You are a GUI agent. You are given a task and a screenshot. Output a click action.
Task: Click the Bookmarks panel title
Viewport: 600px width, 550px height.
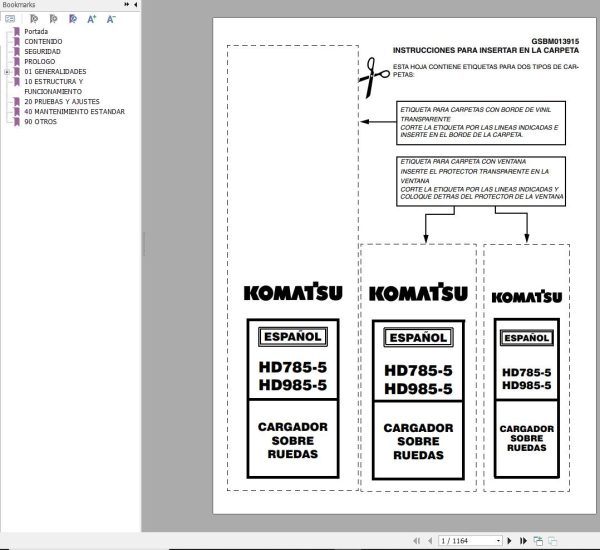(18, 5)
